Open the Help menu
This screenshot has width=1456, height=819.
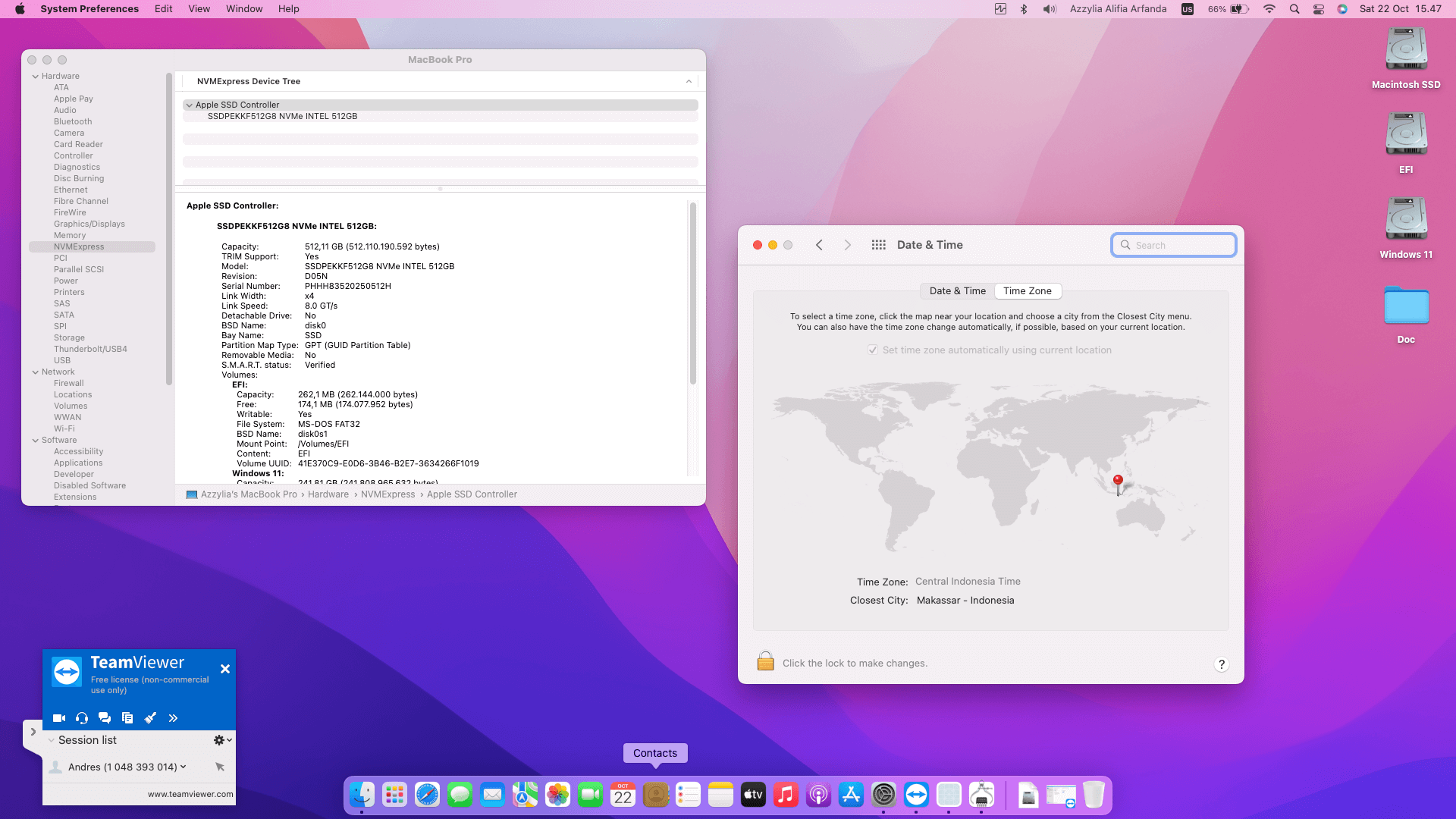(288, 9)
